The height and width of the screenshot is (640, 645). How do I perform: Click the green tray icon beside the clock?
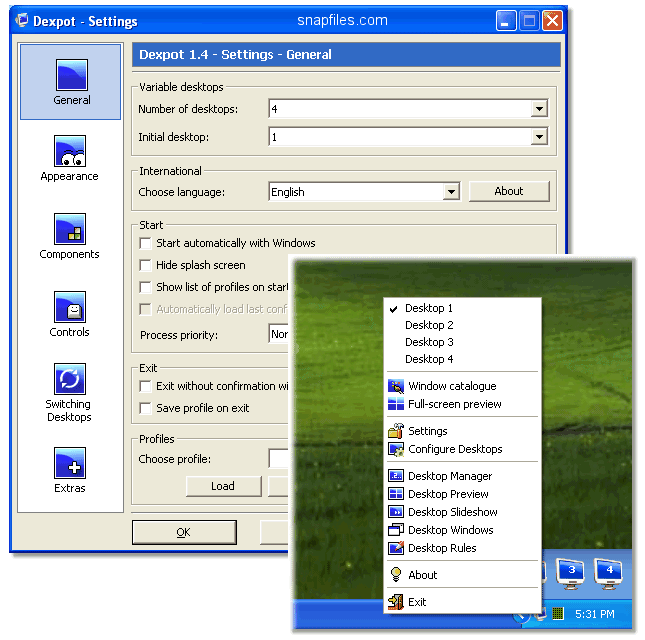[x=557, y=614]
